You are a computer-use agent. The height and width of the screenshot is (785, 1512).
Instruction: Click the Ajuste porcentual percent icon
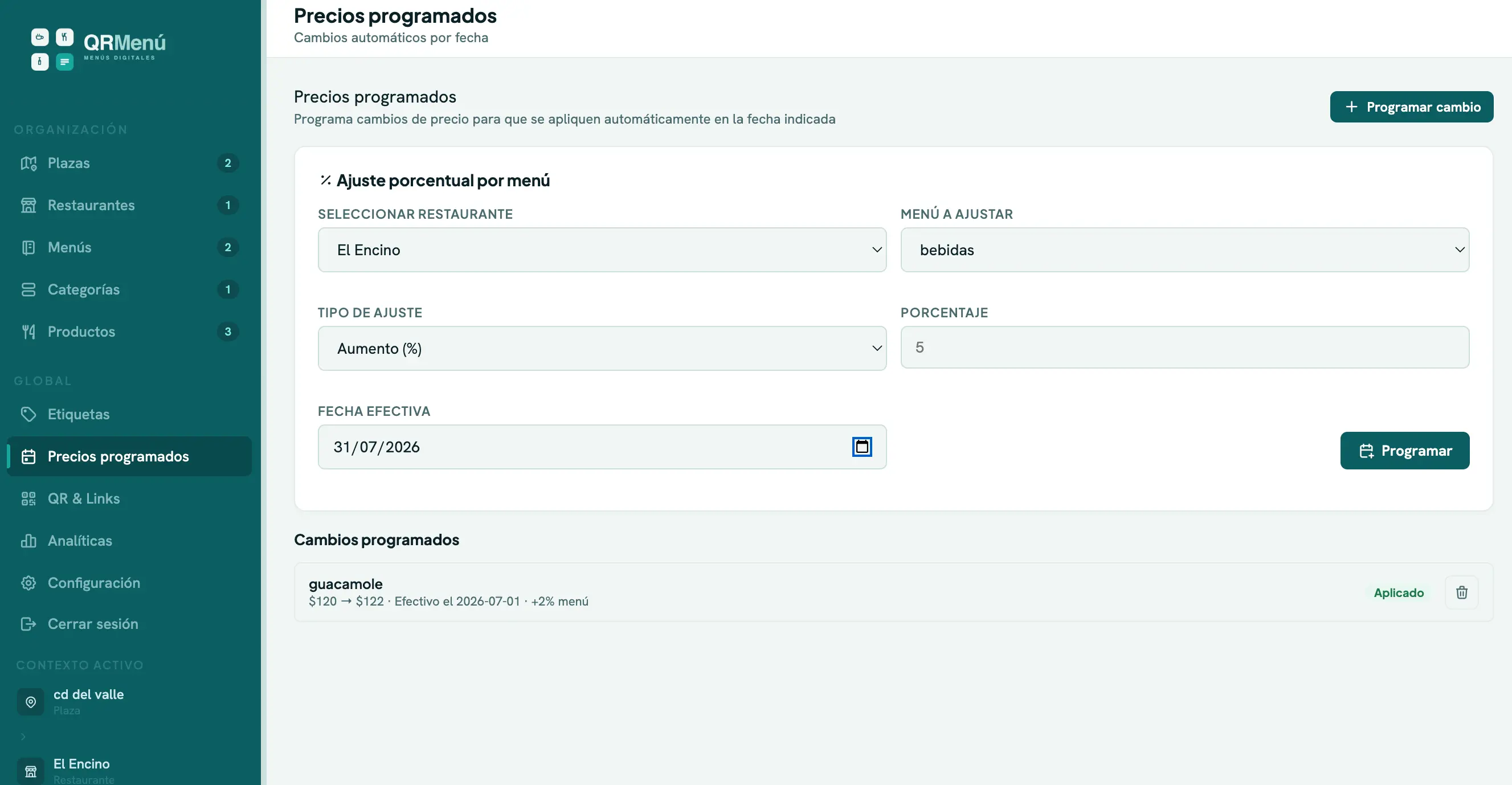pos(326,180)
